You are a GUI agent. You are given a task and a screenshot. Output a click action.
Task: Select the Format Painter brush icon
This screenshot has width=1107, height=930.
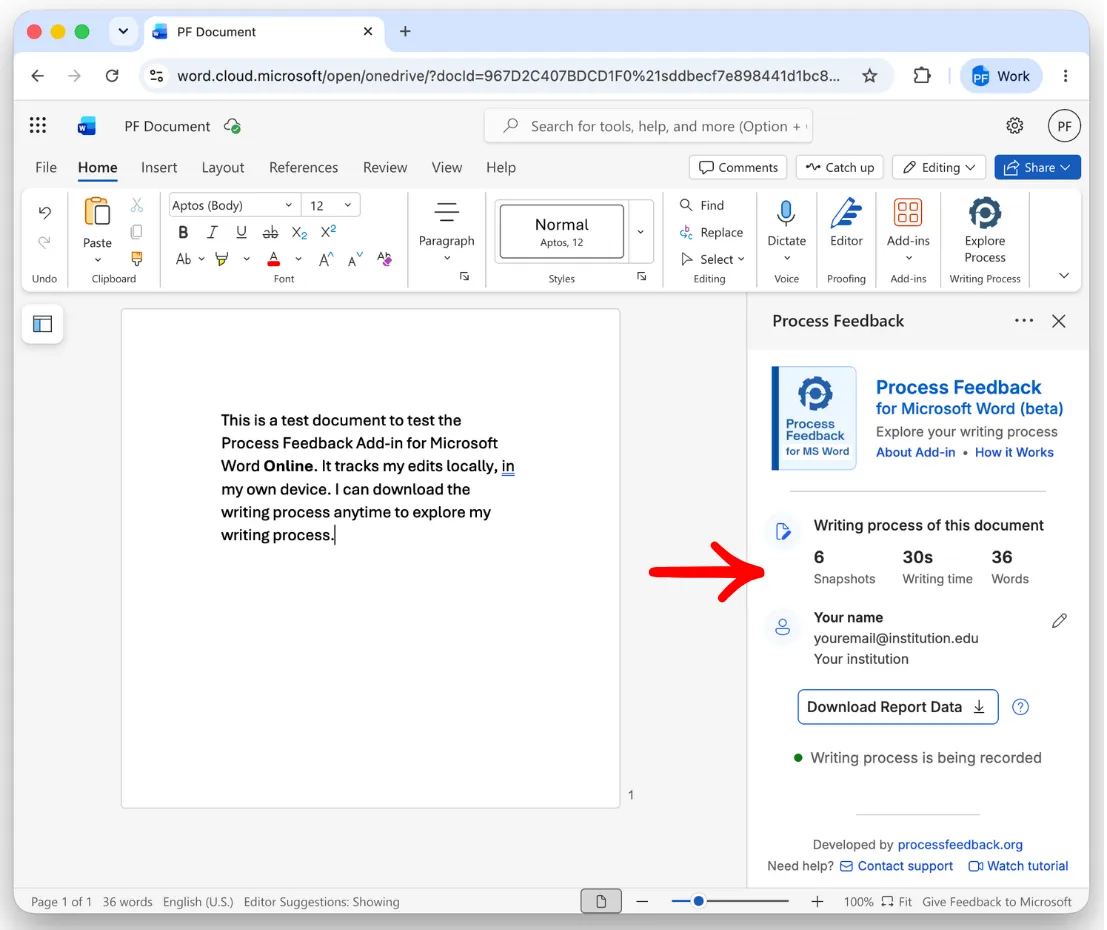pos(137,258)
